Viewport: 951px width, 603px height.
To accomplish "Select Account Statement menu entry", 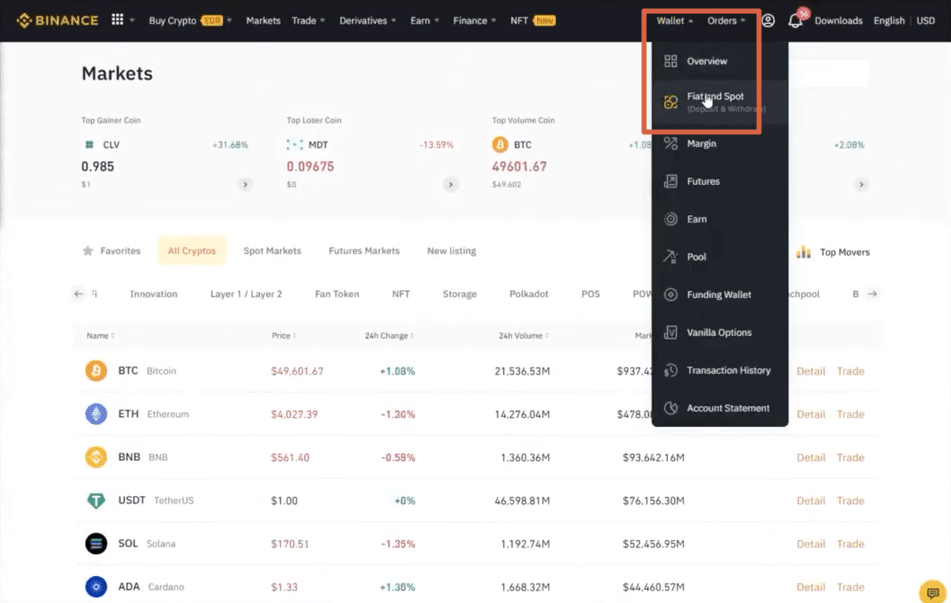I will [x=720, y=408].
